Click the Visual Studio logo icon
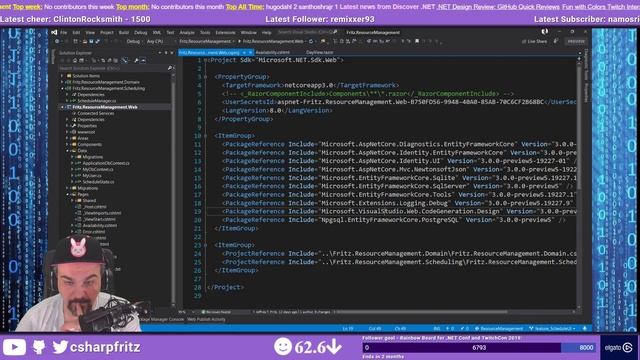 pyautogui.click(x=54, y=32)
